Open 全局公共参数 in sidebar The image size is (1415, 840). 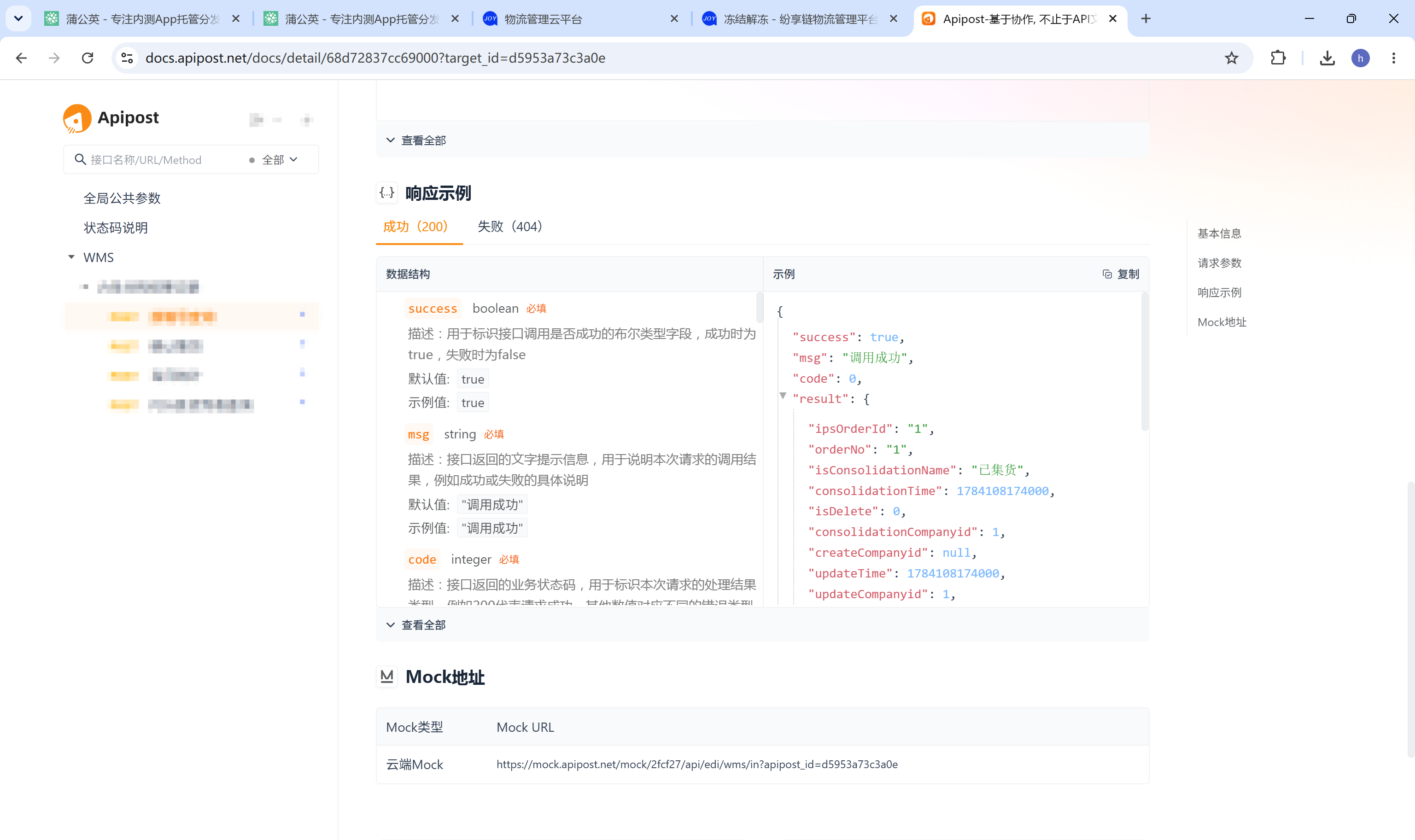pyautogui.click(x=122, y=198)
